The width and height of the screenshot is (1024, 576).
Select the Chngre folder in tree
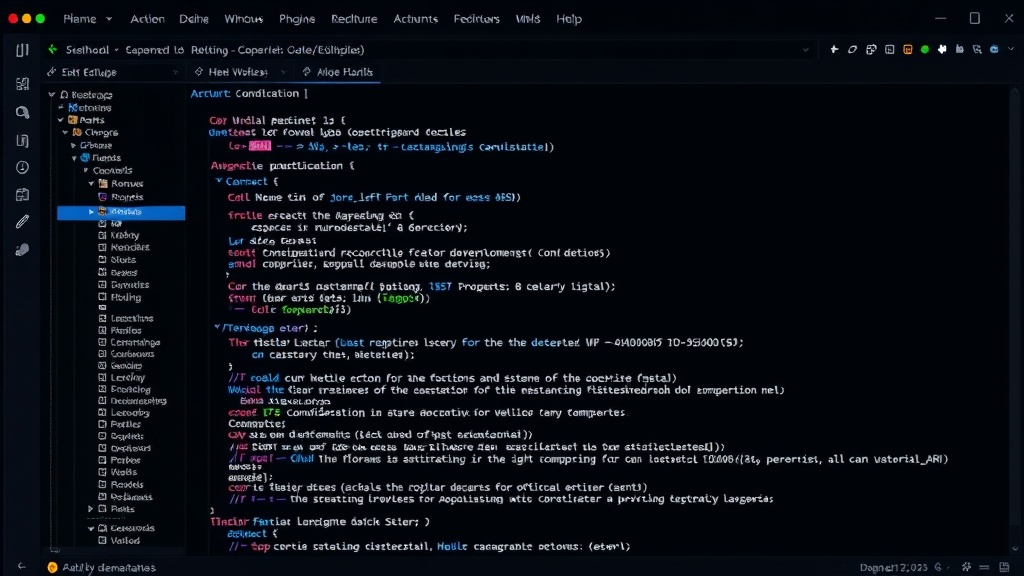[x=101, y=133]
